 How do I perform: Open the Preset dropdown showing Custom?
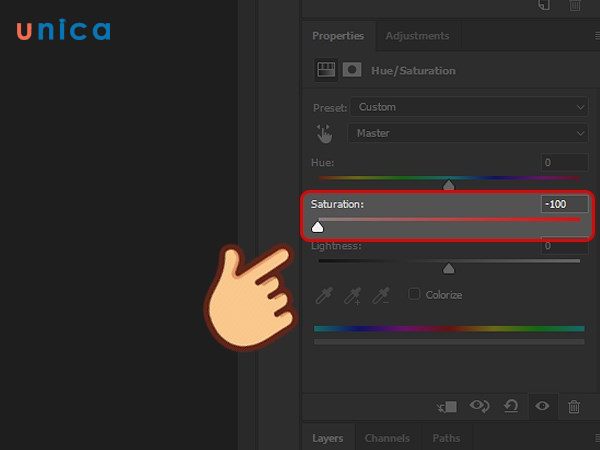tap(469, 107)
